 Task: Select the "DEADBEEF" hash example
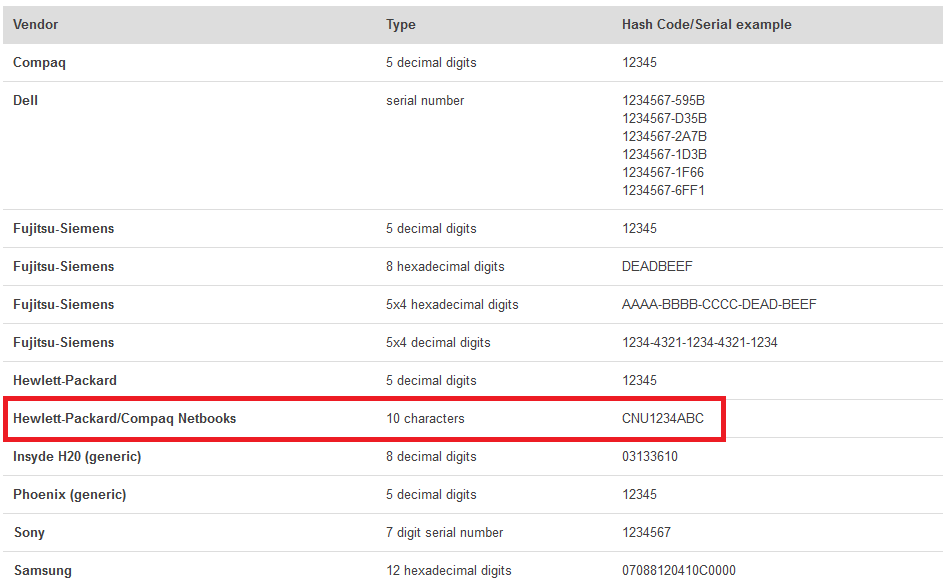click(x=657, y=267)
